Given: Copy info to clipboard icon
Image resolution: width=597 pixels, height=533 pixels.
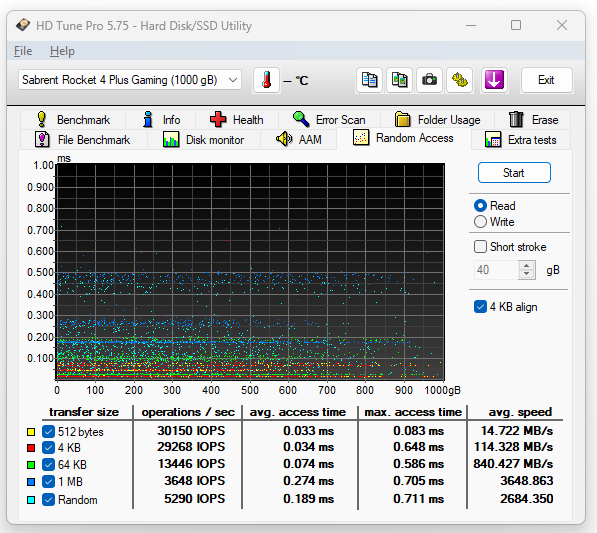Looking at the screenshot, I should [x=369, y=80].
